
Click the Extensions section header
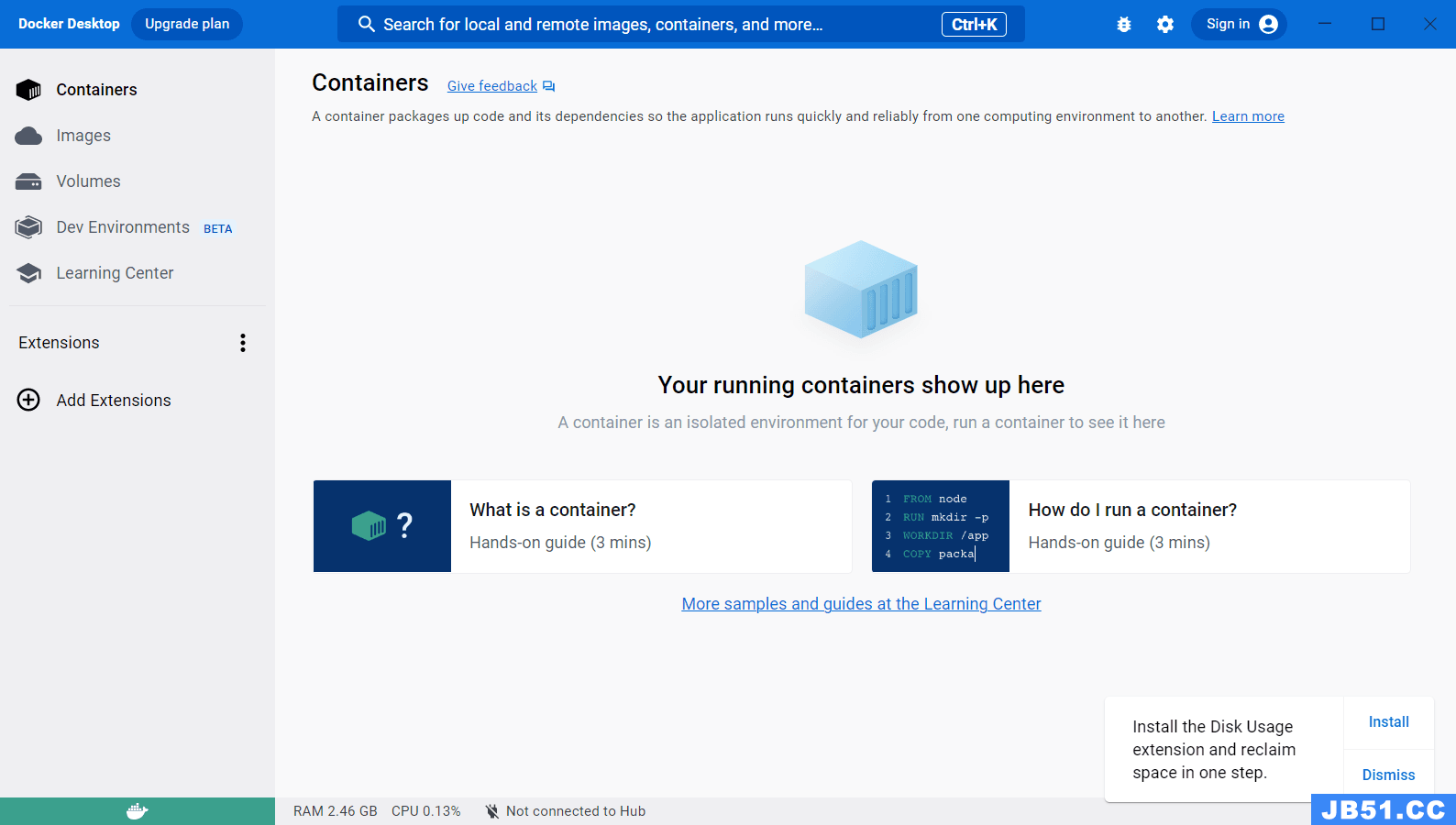tap(59, 343)
